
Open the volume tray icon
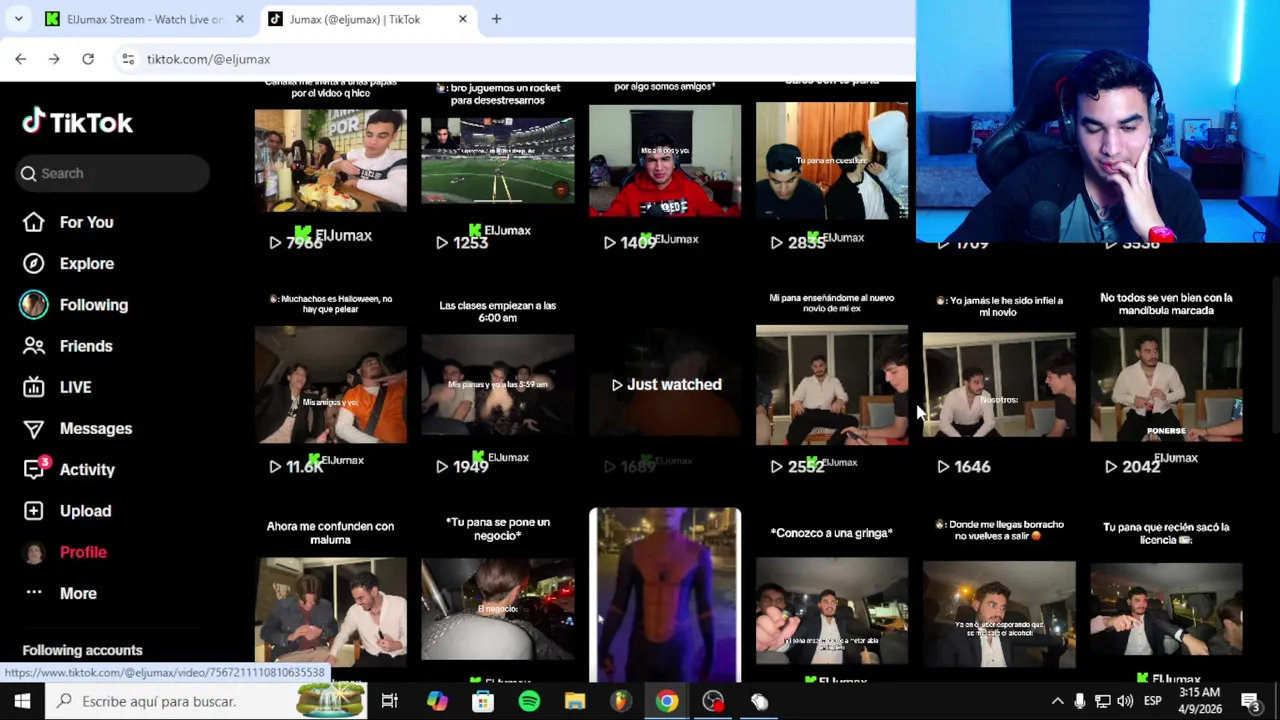1125,701
